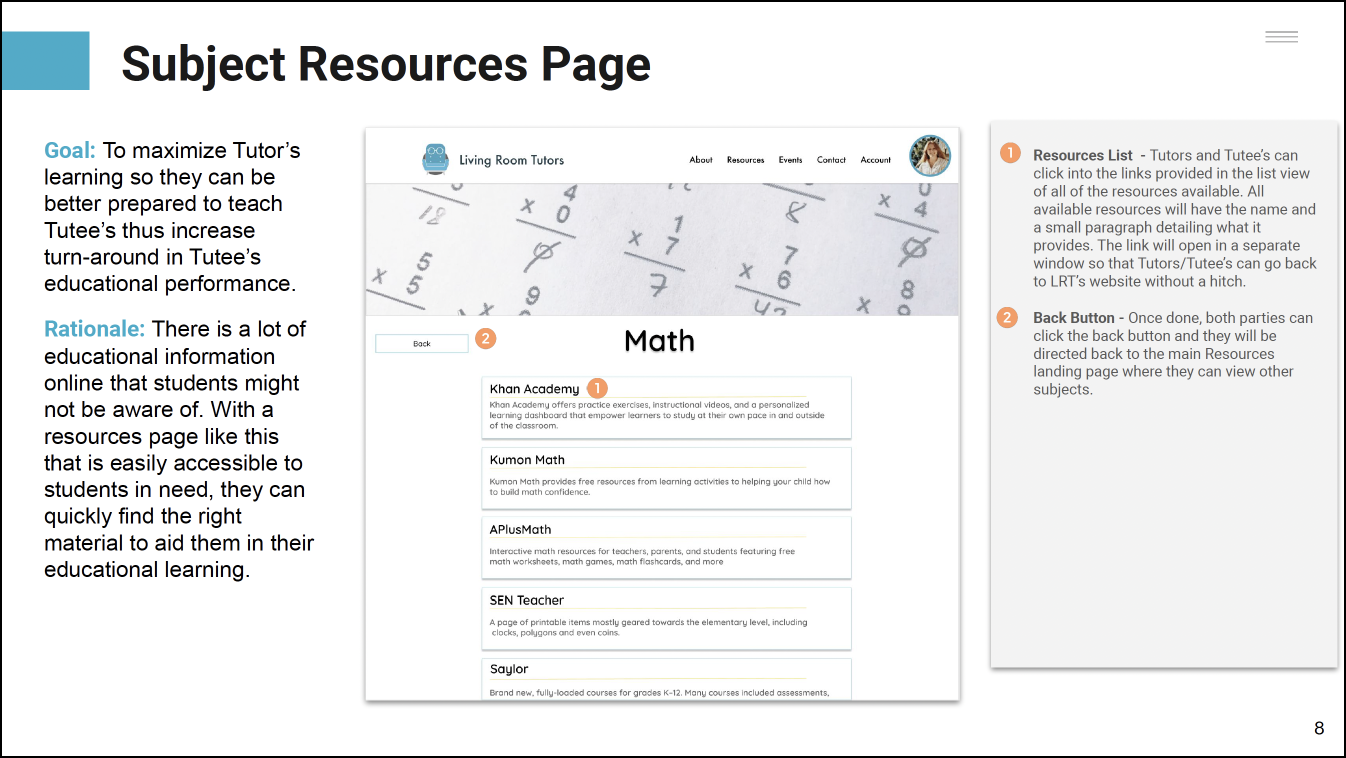Click the math worksheet banner image

pyautogui.click(x=662, y=249)
